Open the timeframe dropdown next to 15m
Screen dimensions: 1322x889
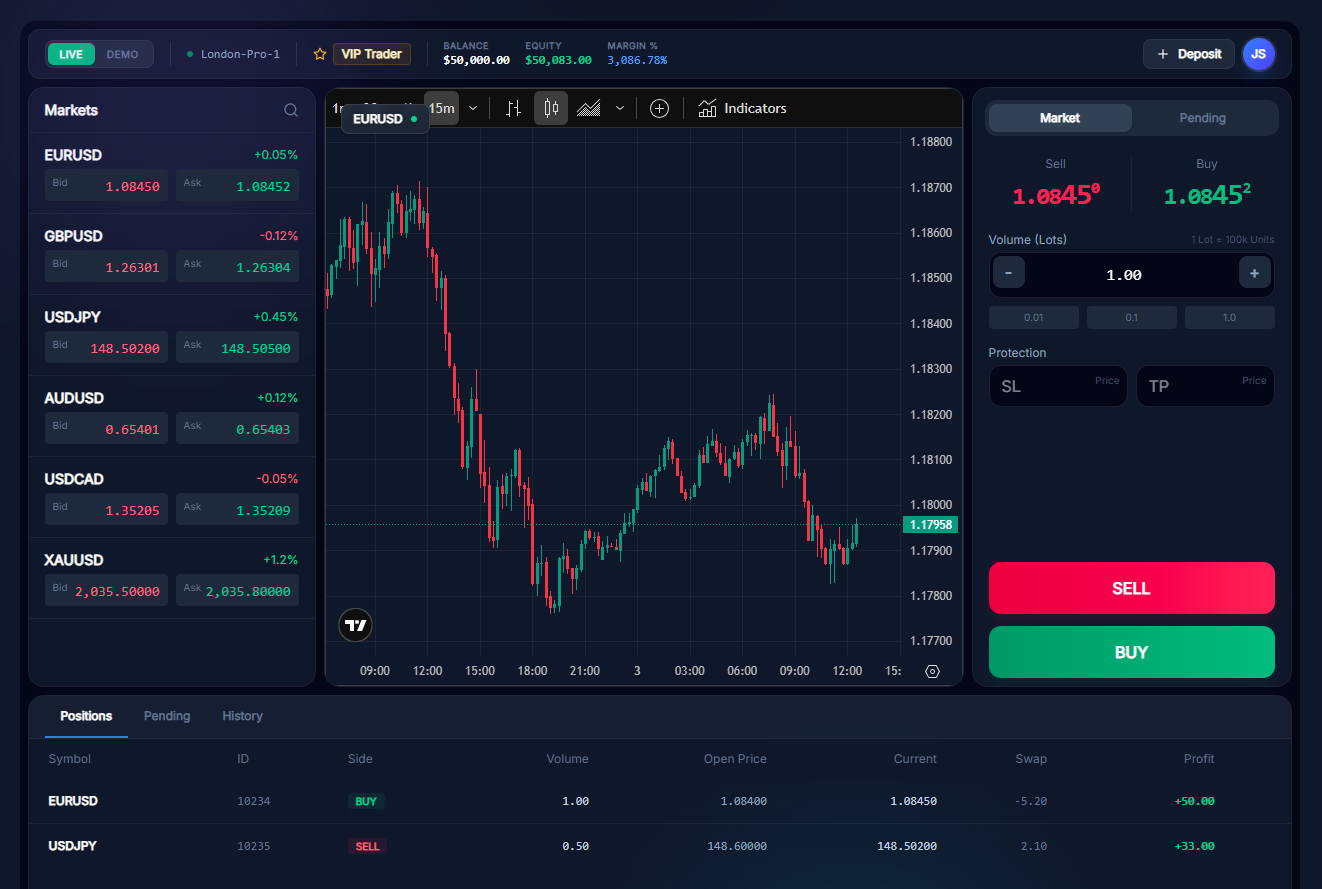coord(472,108)
